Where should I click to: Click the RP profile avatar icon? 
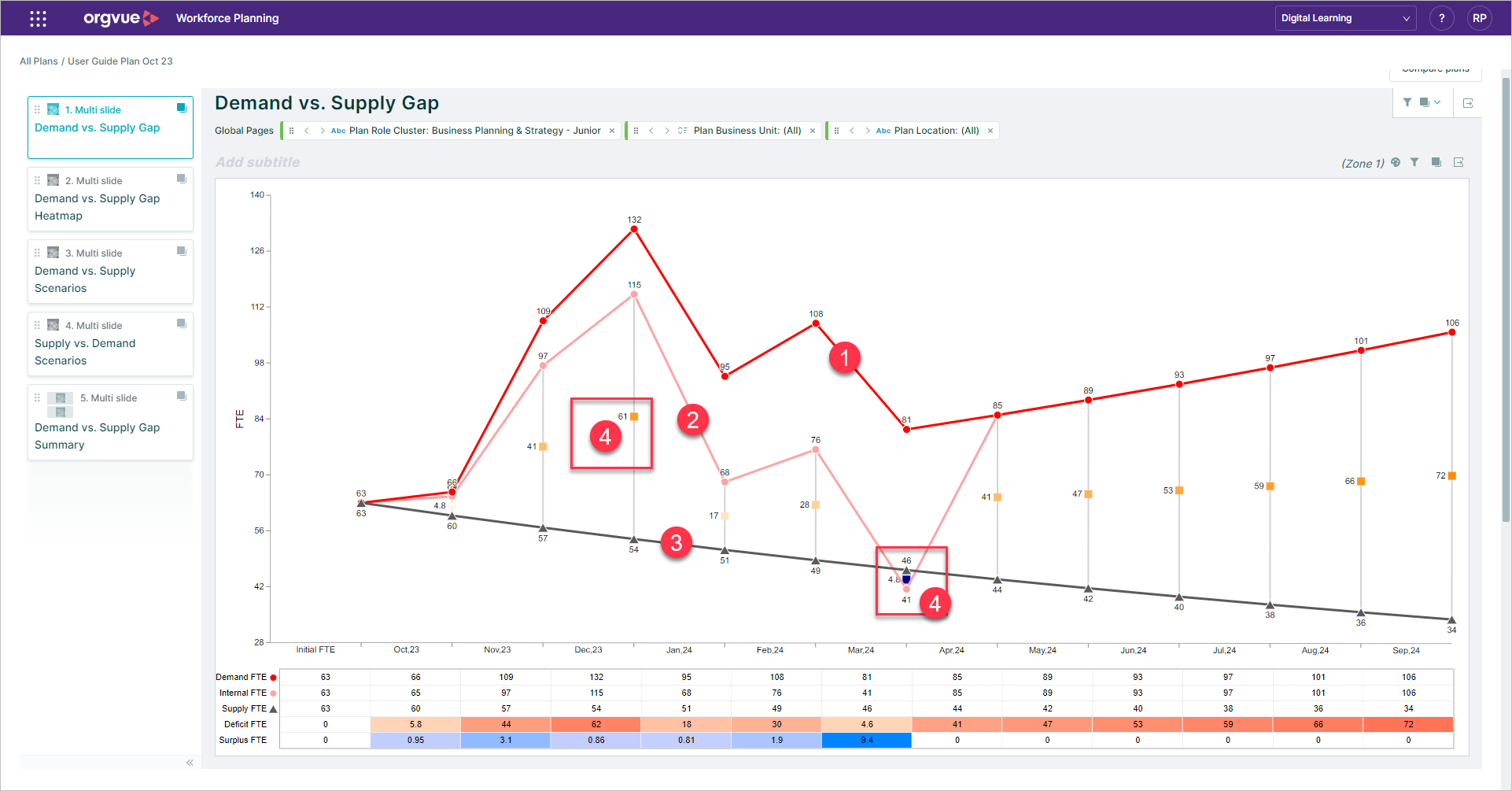pyautogui.click(x=1480, y=17)
